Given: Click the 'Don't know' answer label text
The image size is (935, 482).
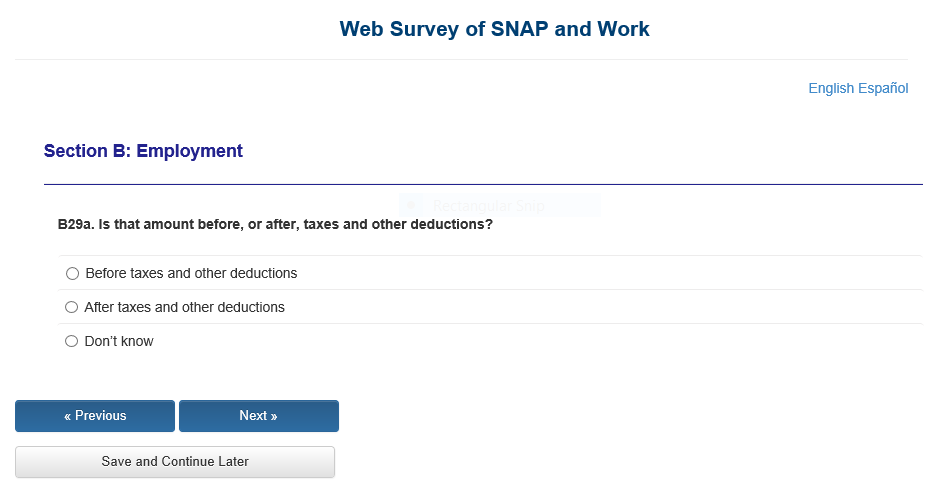Looking at the screenshot, I should point(119,342).
